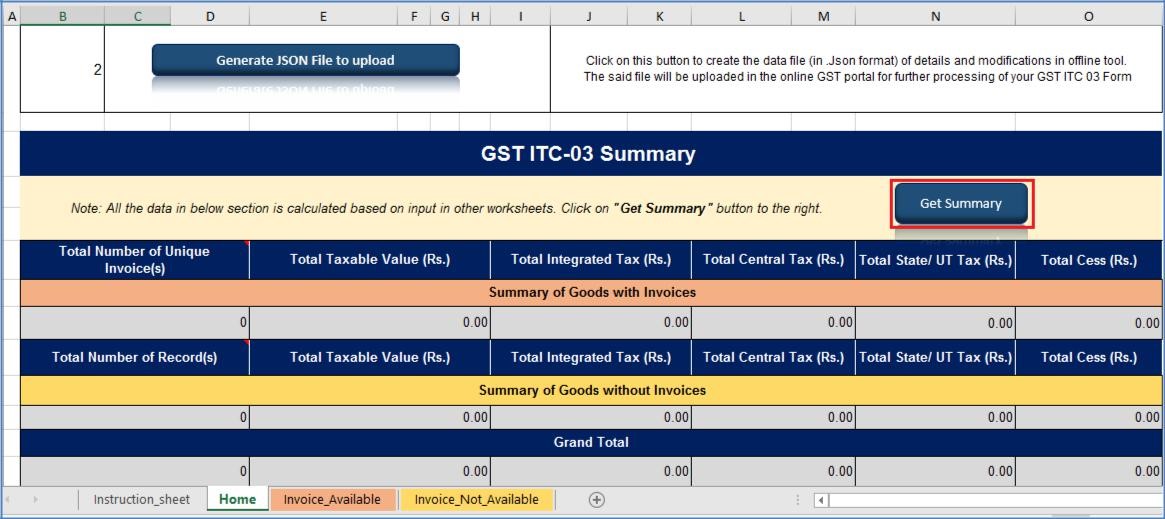Viewport: 1165px width, 519px height.
Task: Select column C header
Action: [137, 16]
